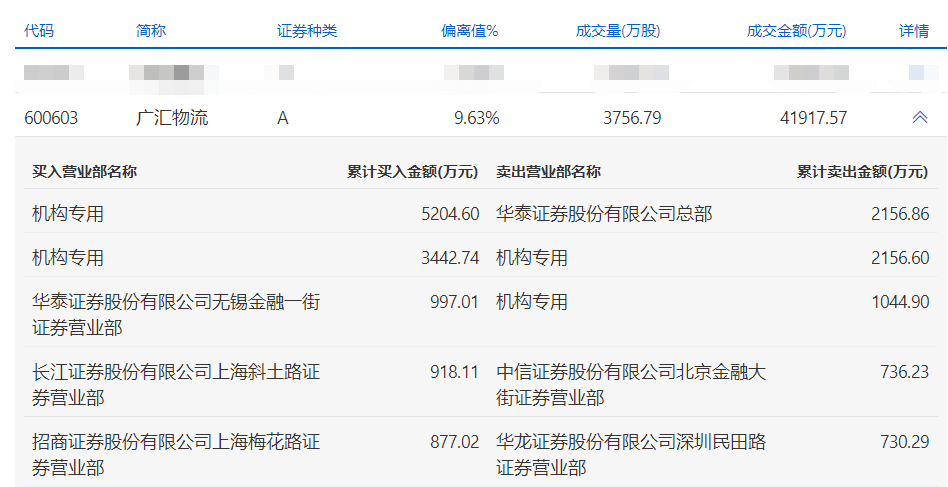Collapse the 600603 row details chevron

click(x=919, y=118)
